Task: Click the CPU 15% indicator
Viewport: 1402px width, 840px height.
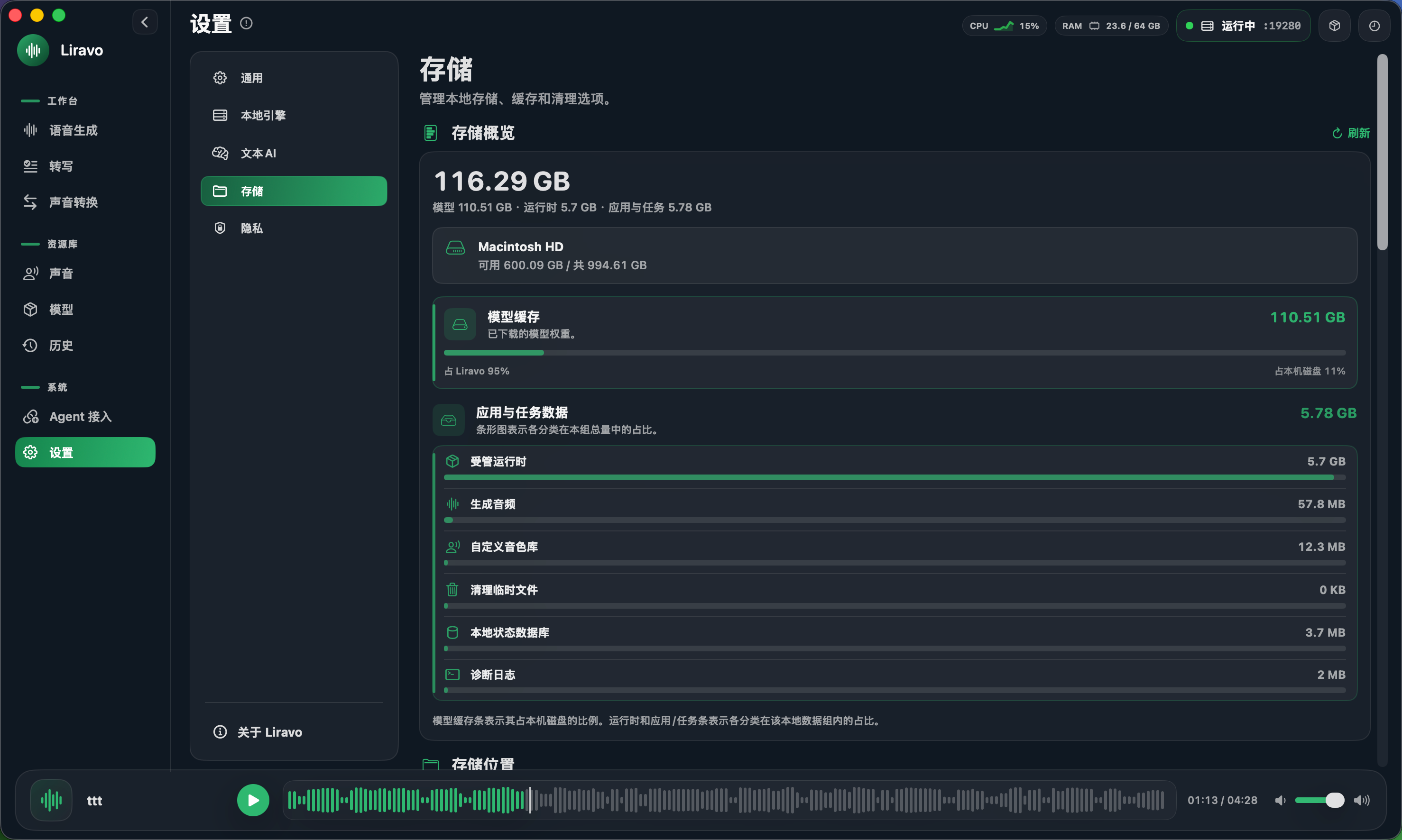Action: 1004,26
